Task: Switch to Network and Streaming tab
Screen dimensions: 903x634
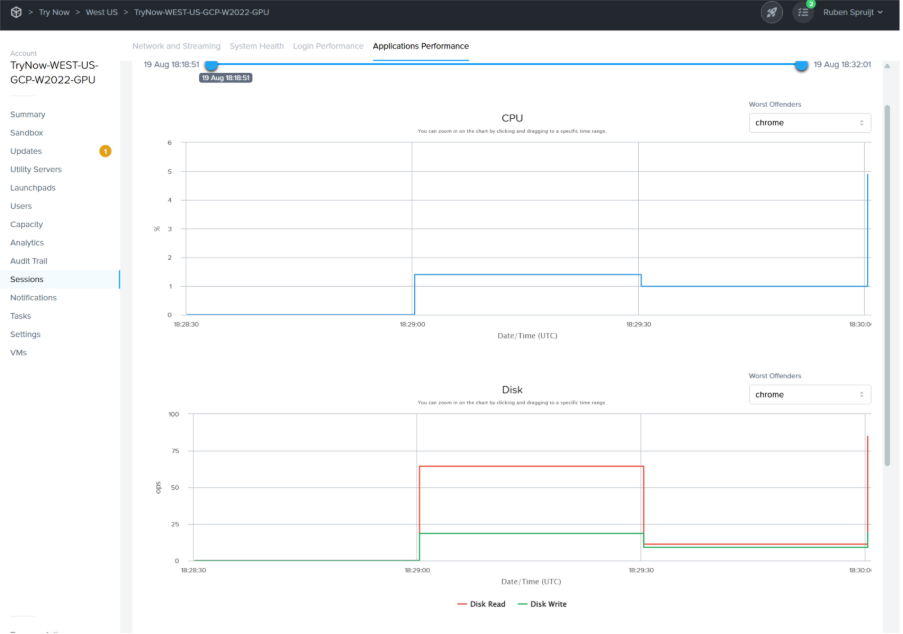Action: (177, 46)
